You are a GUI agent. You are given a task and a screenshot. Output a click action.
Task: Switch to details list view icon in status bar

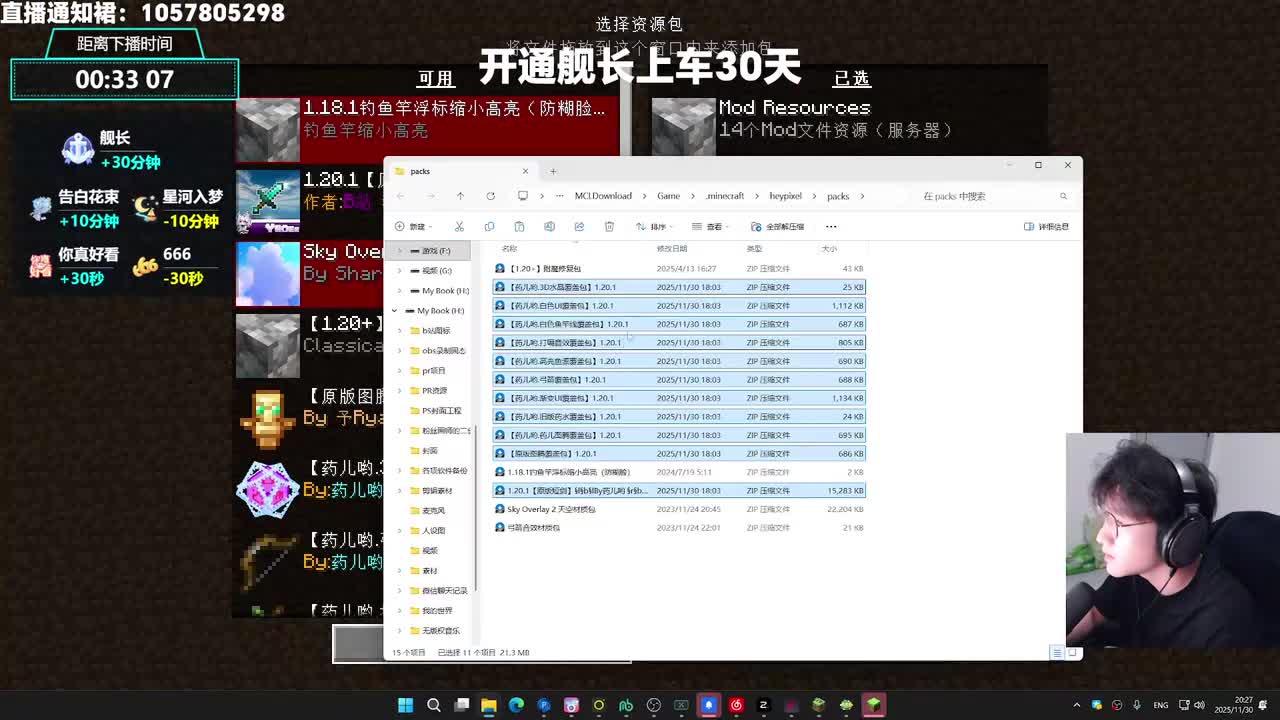point(1056,653)
